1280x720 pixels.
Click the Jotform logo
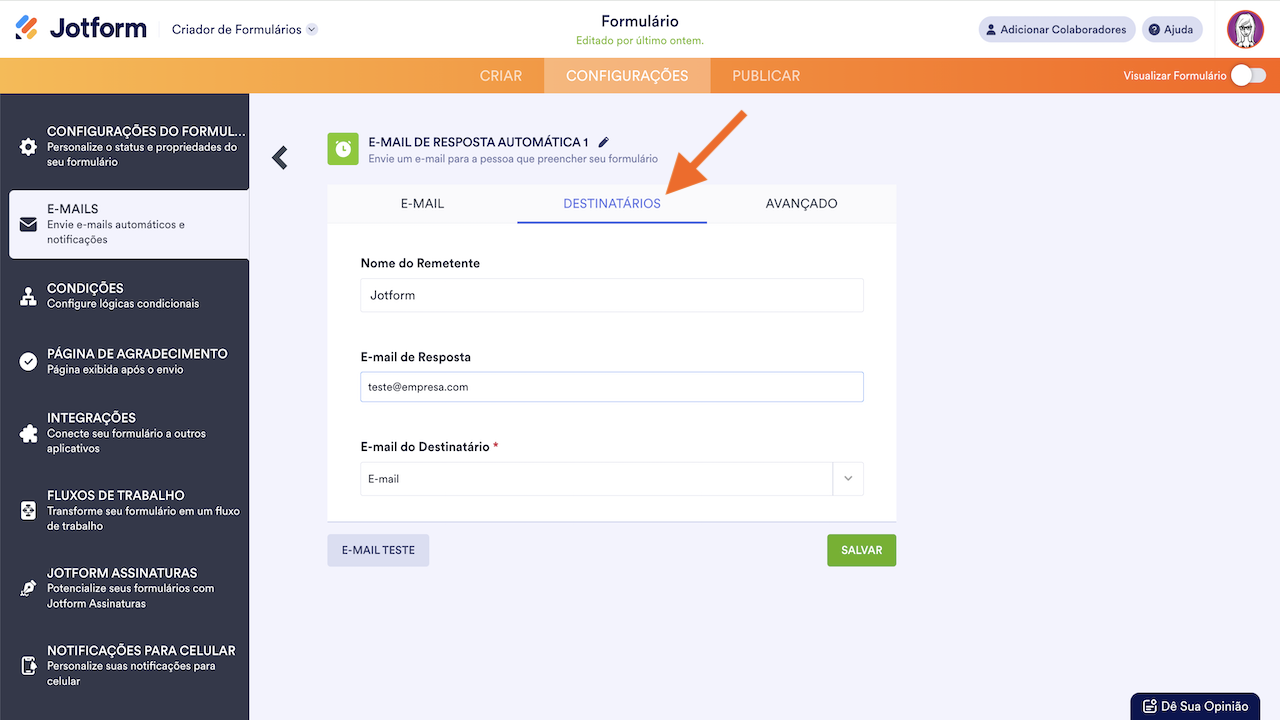[x=81, y=29]
